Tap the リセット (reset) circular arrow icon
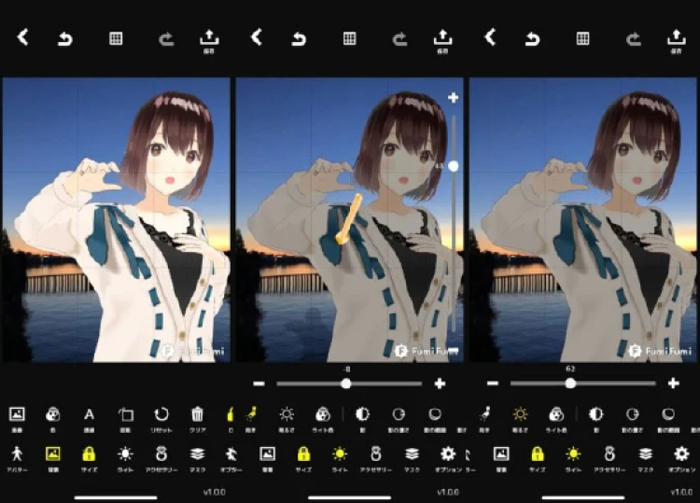The image size is (700, 503). pos(161,415)
